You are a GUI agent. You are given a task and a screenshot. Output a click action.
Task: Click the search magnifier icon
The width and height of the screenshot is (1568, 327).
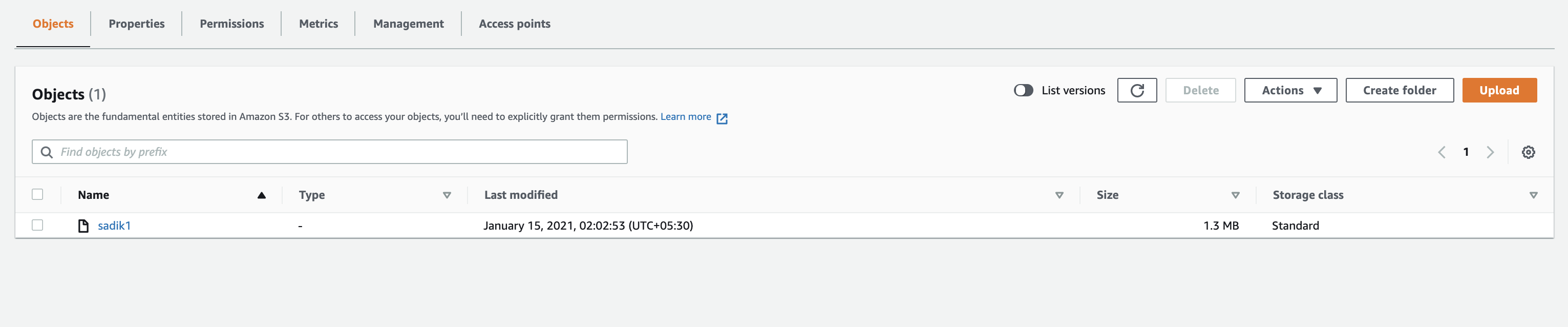[x=46, y=152]
